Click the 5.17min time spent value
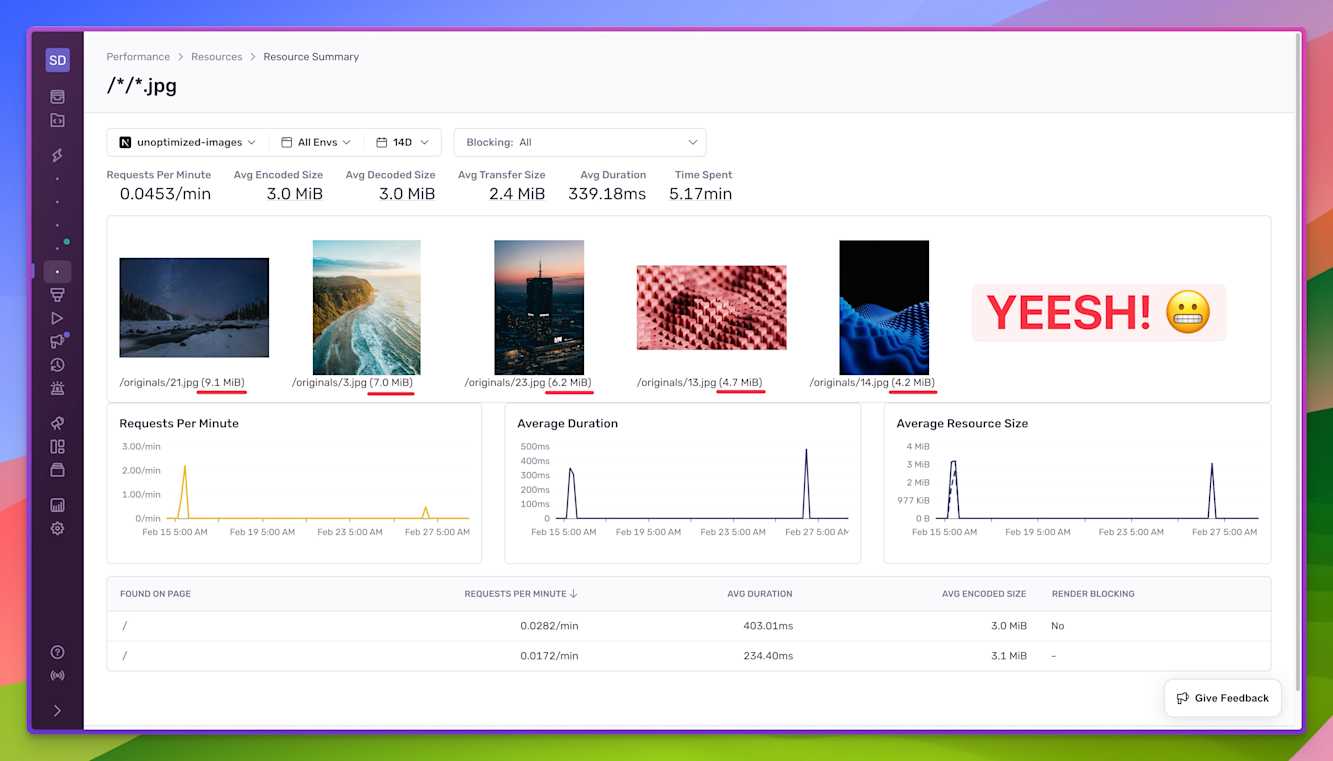The height and width of the screenshot is (761, 1333). (700, 194)
